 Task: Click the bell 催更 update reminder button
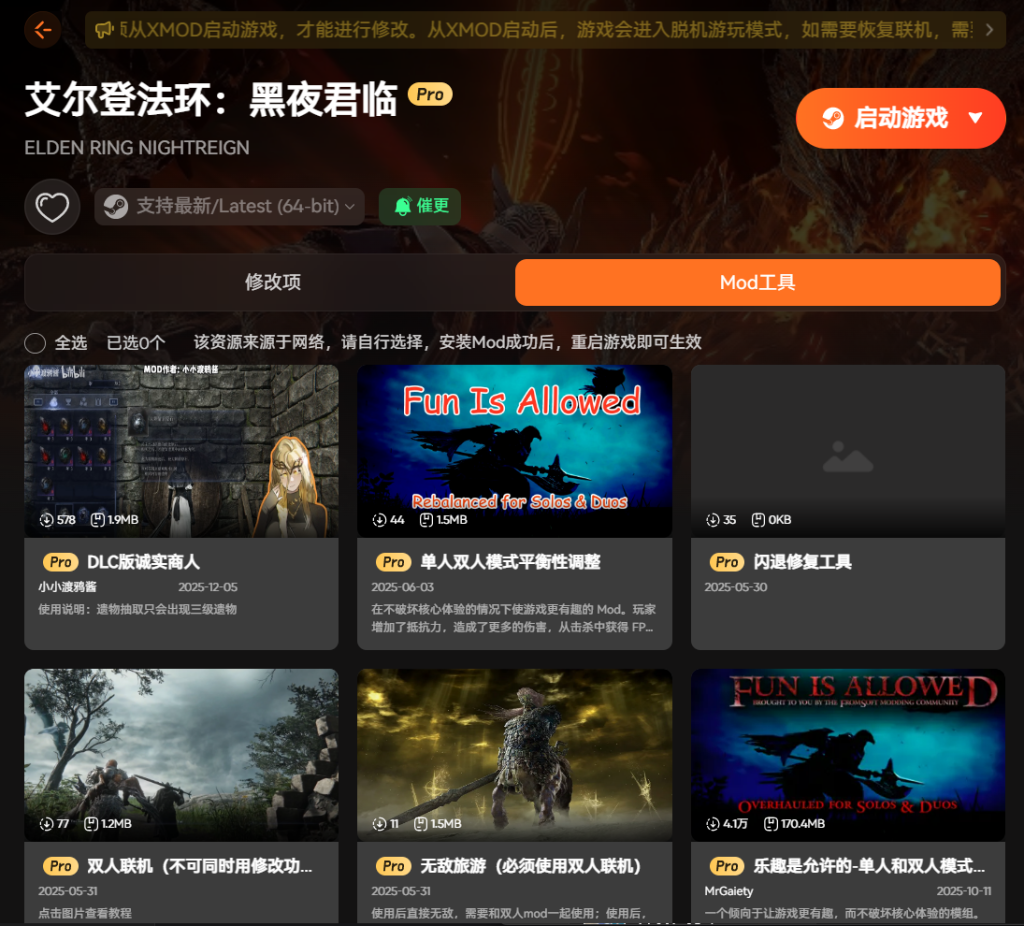point(420,206)
